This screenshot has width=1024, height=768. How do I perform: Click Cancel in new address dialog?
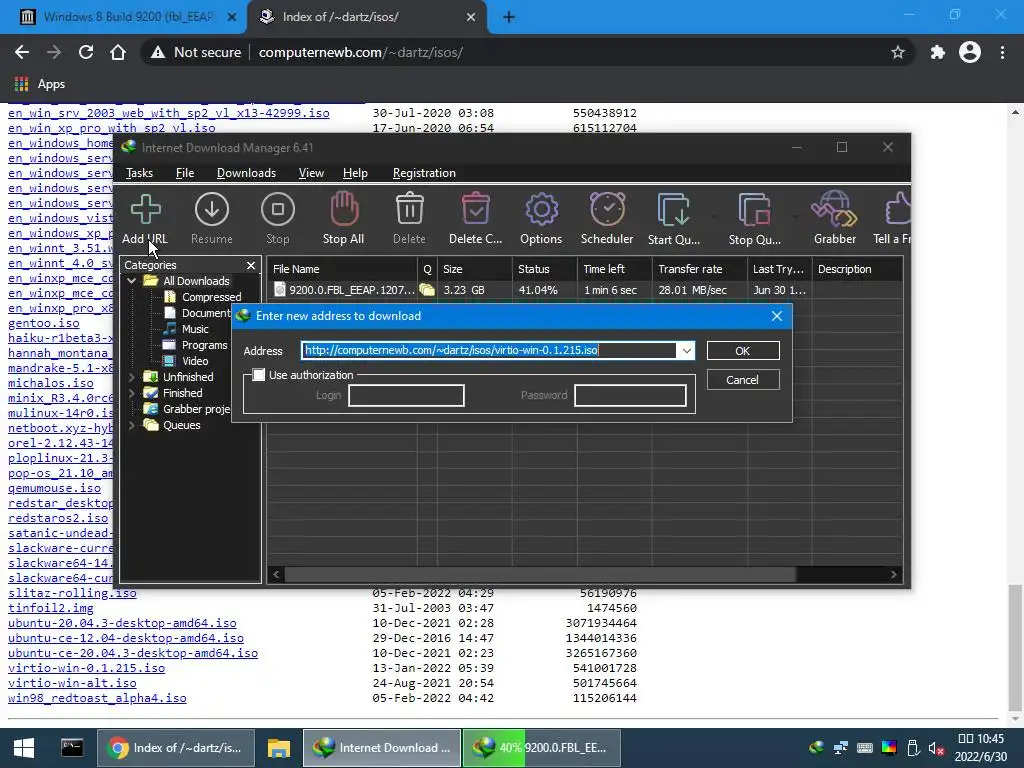pos(743,379)
